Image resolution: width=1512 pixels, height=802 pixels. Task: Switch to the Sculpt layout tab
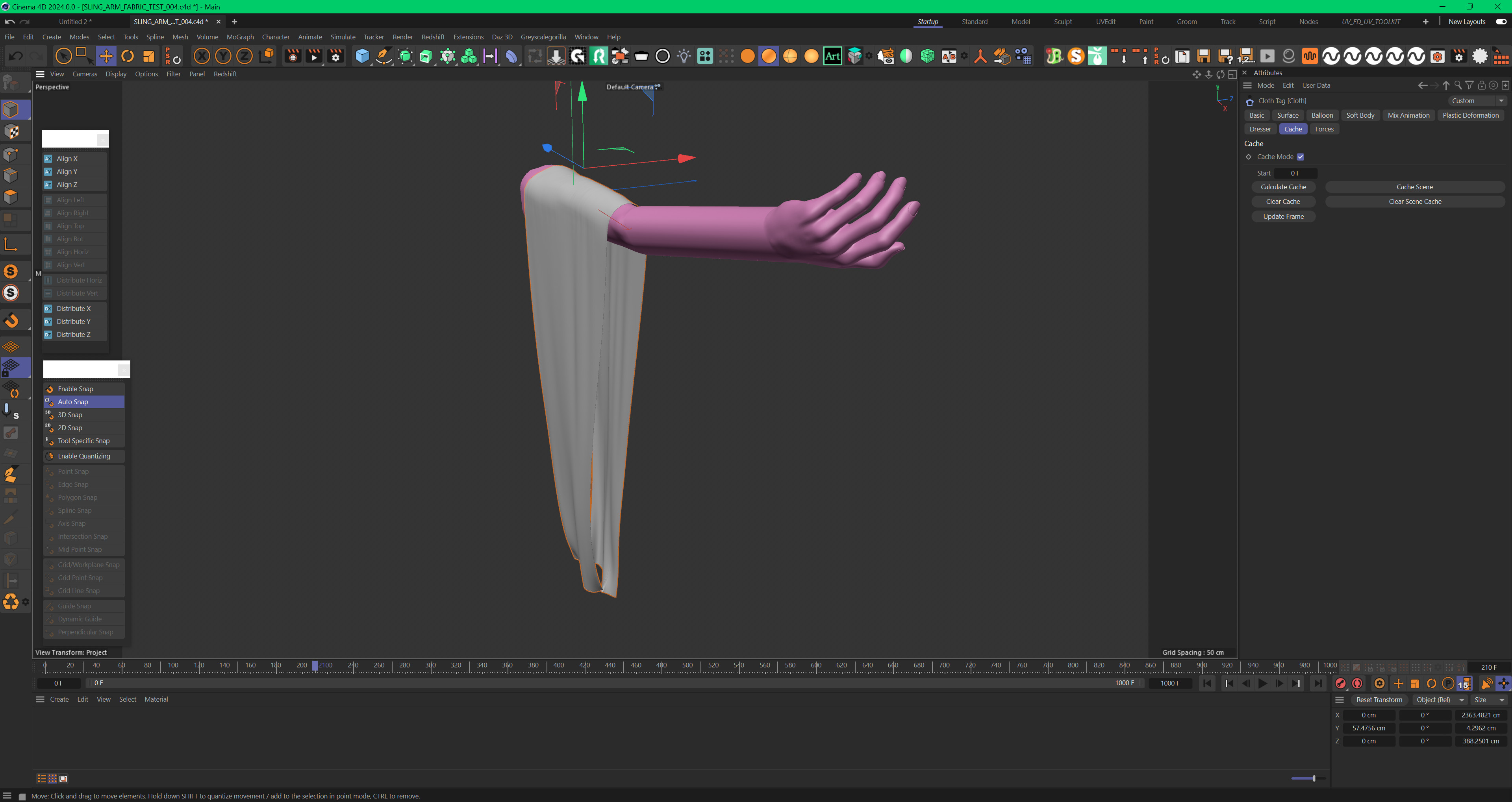pos(1062,22)
